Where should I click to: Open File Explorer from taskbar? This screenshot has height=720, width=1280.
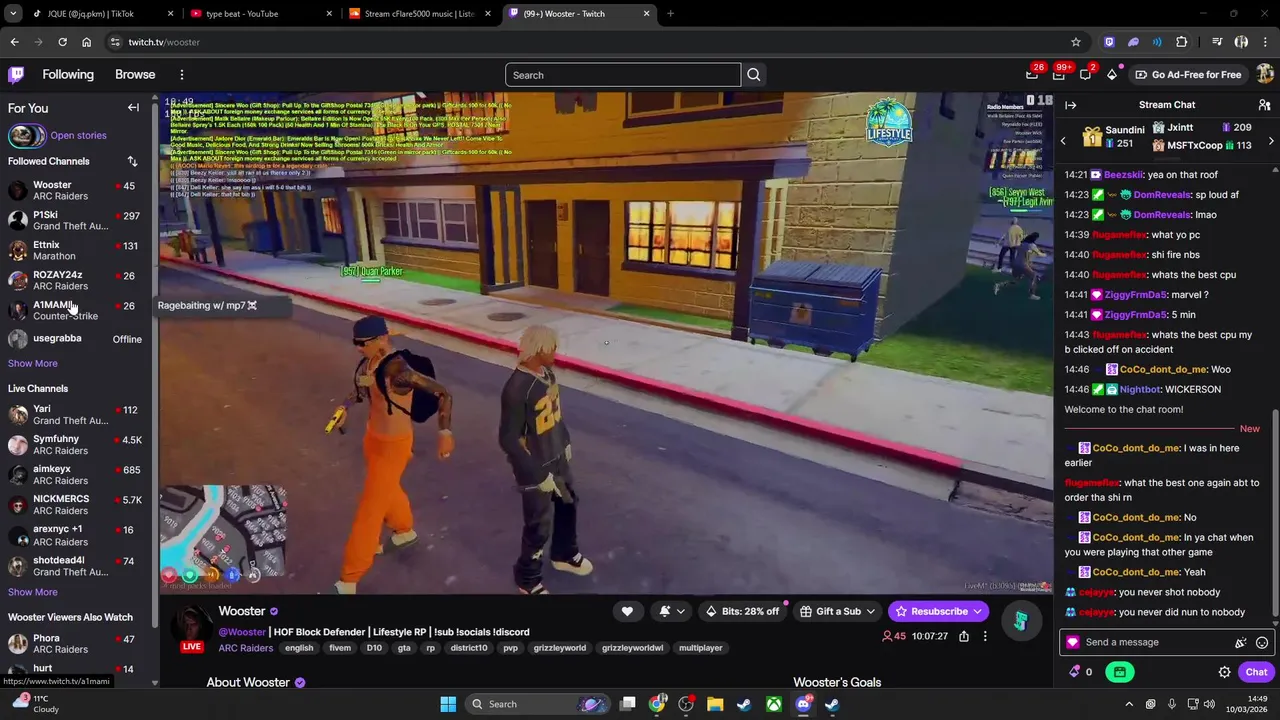[x=715, y=704]
